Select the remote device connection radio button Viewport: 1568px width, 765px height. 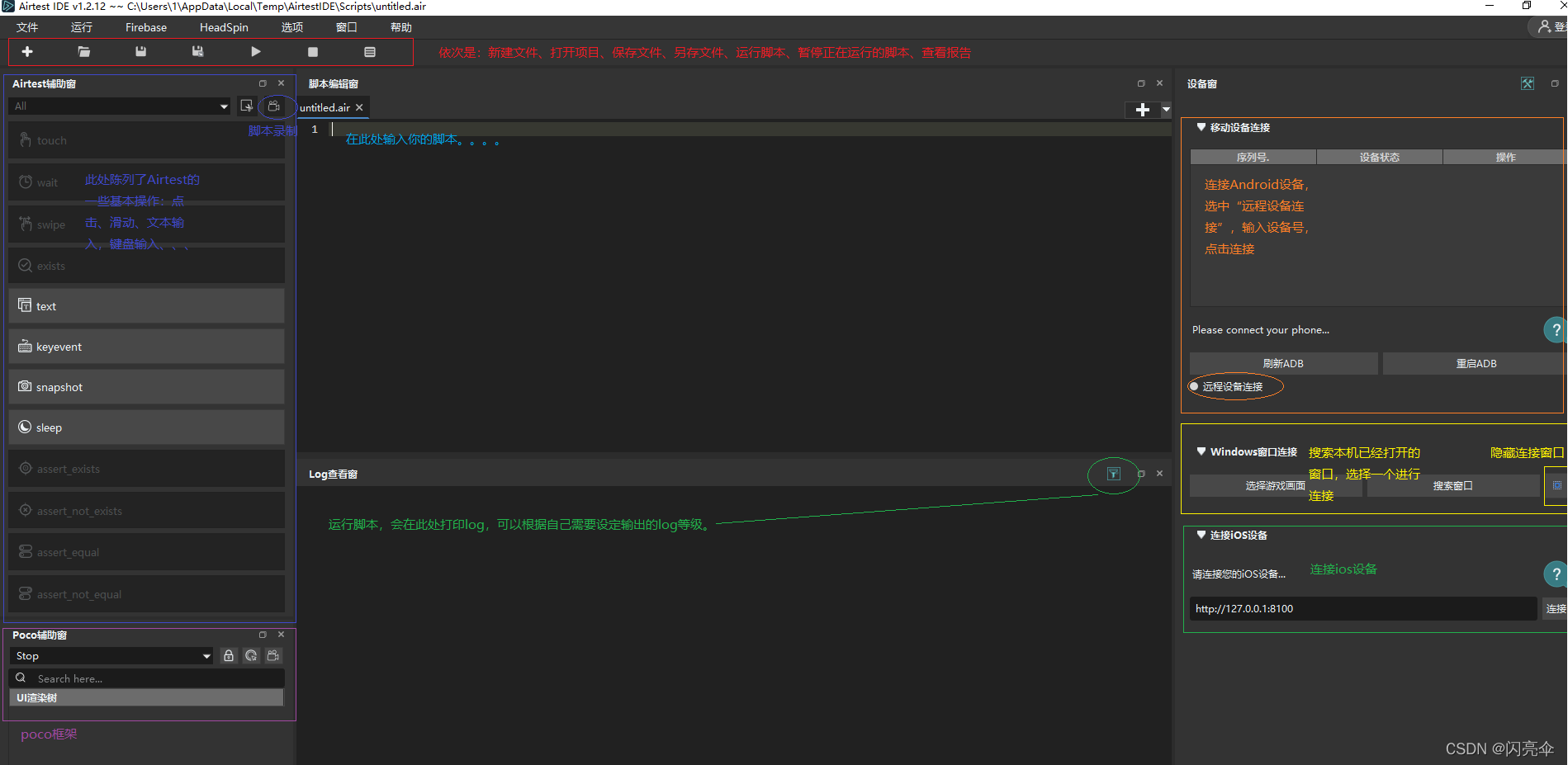[1194, 386]
